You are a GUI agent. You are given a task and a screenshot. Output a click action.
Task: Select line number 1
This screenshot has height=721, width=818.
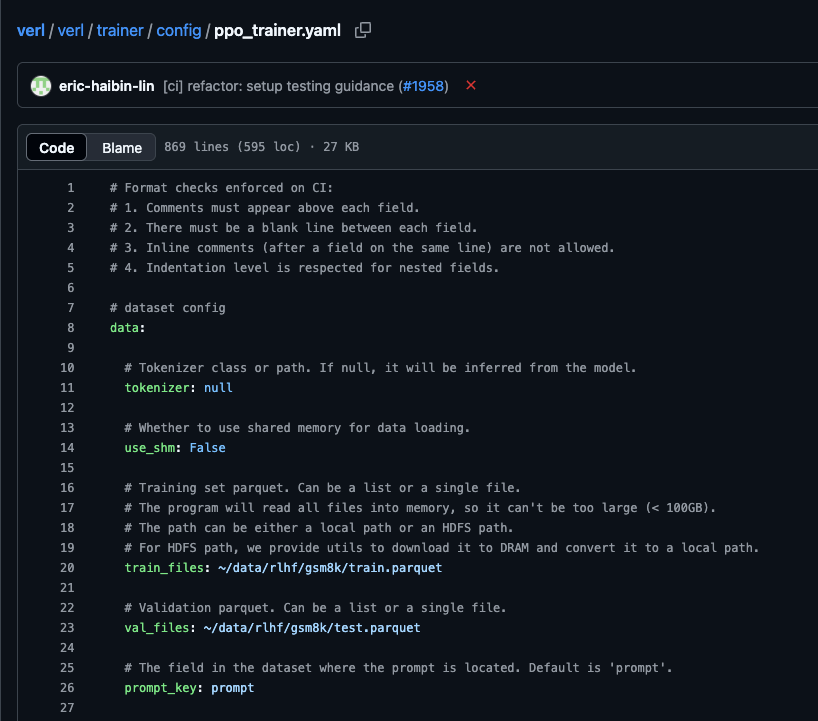[70, 188]
